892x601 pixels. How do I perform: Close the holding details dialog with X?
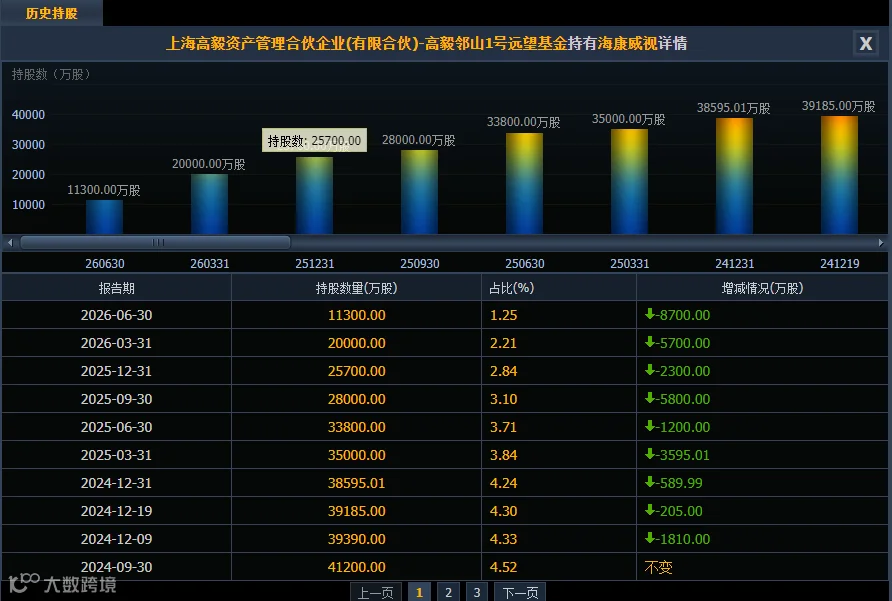[866, 43]
